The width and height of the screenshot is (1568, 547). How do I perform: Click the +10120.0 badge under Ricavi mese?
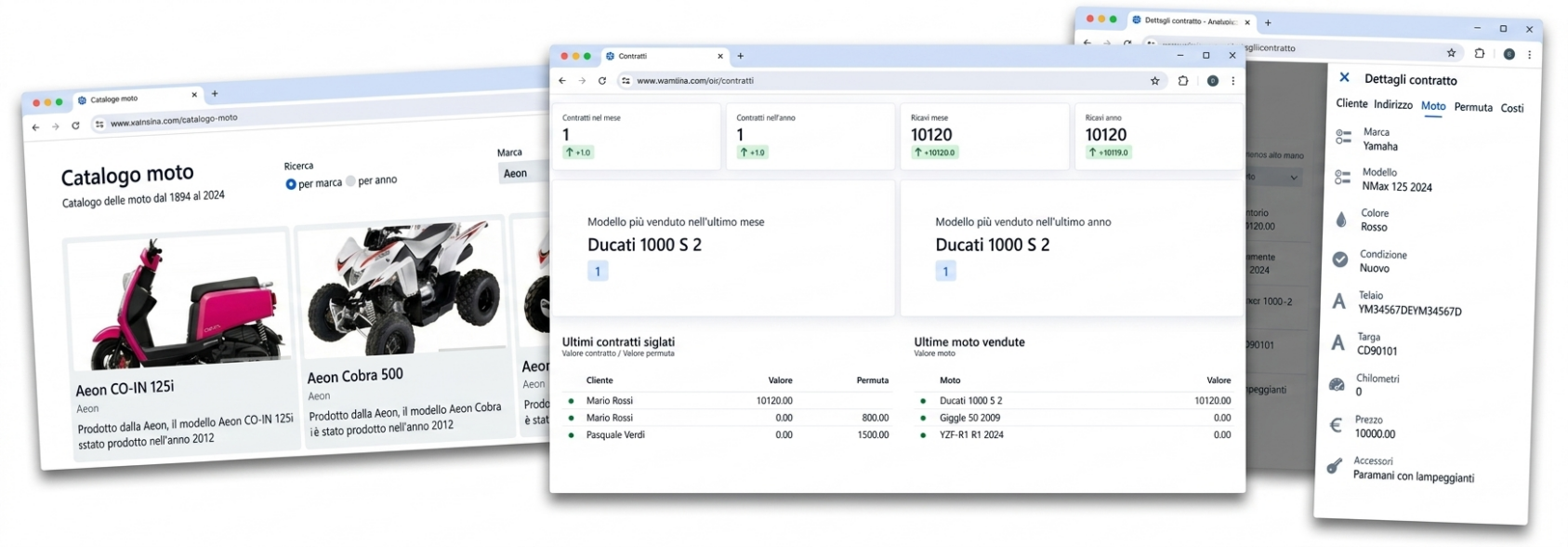(934, 153)
